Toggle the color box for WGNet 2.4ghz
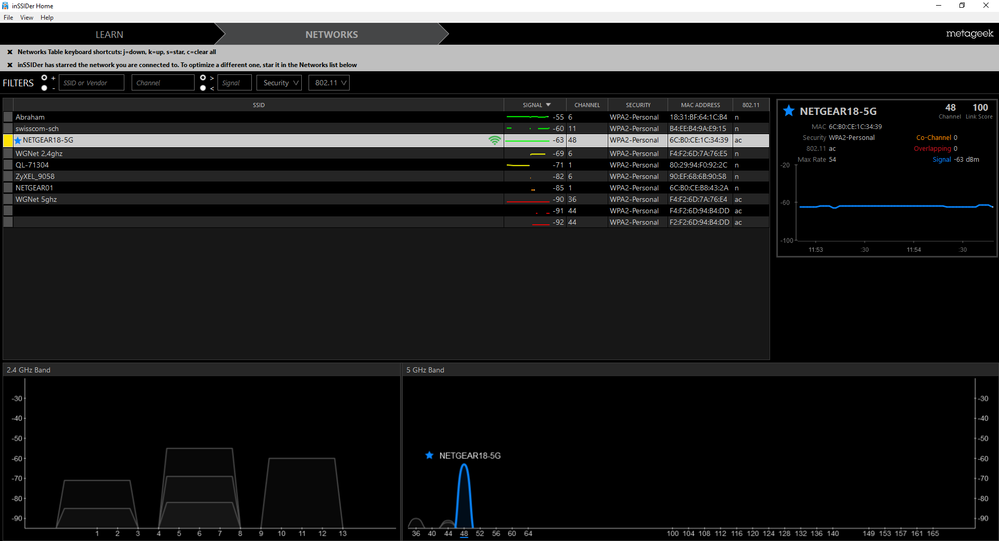This screenshot has width=999, height=541. [x=8, y=154]
